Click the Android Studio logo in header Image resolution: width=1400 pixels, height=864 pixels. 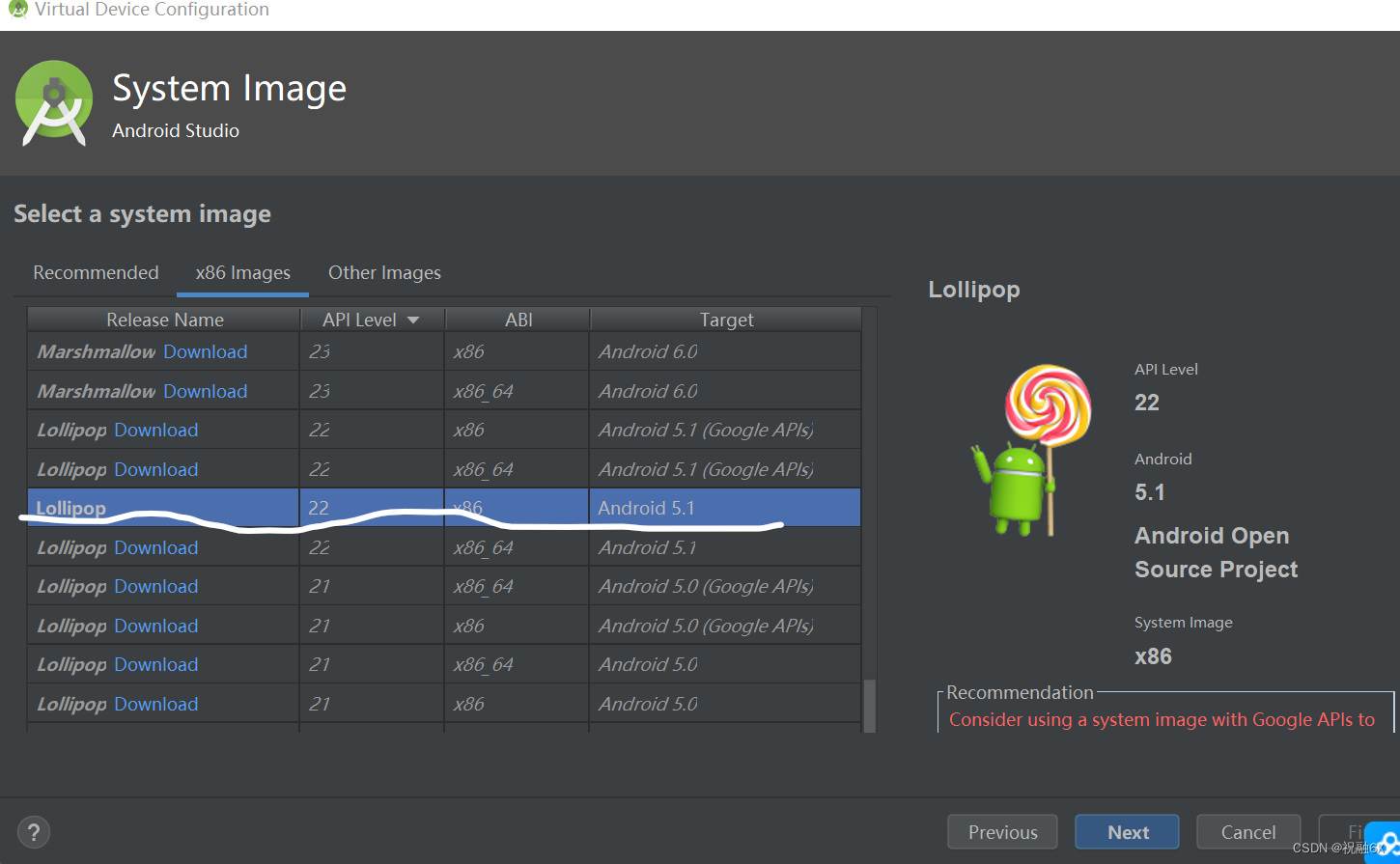pyautogui.click(x=54, y=103)
